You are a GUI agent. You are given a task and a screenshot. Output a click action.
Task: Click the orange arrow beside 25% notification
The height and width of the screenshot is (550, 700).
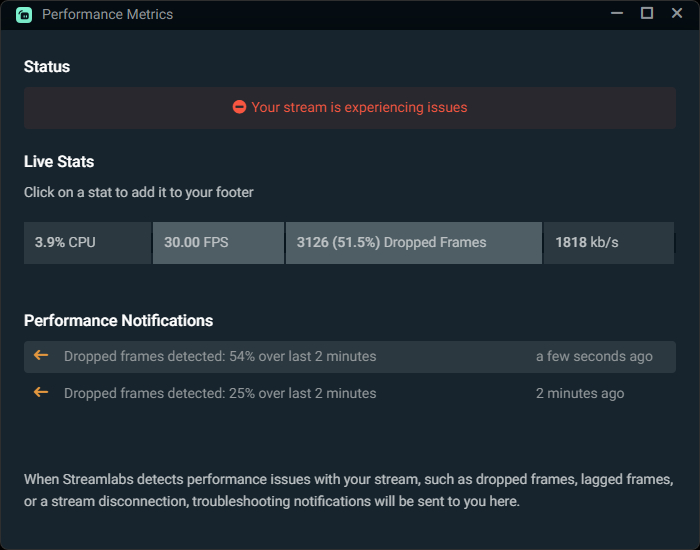click(41, 393)
